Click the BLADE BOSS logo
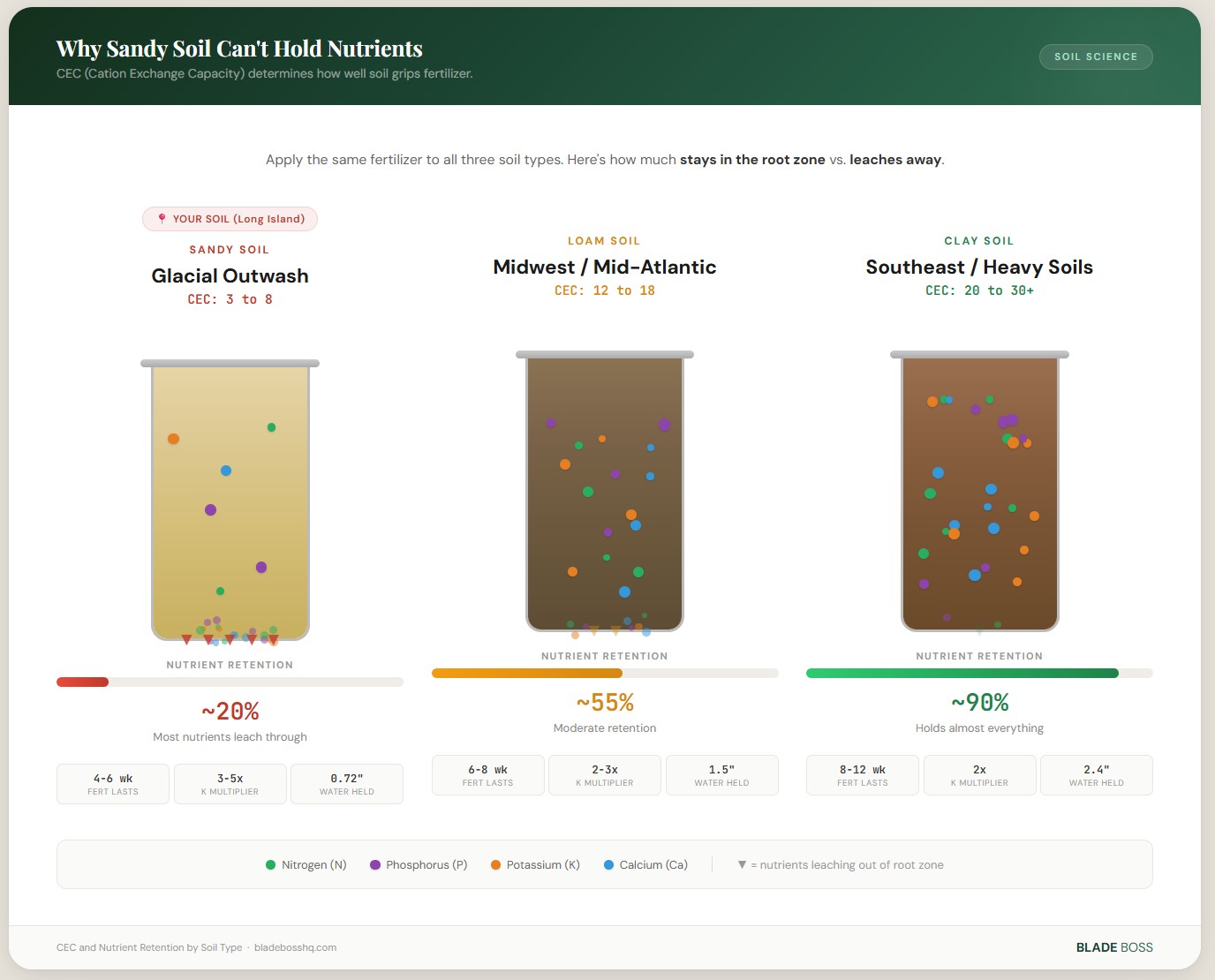 click(x=1113, y=946)
